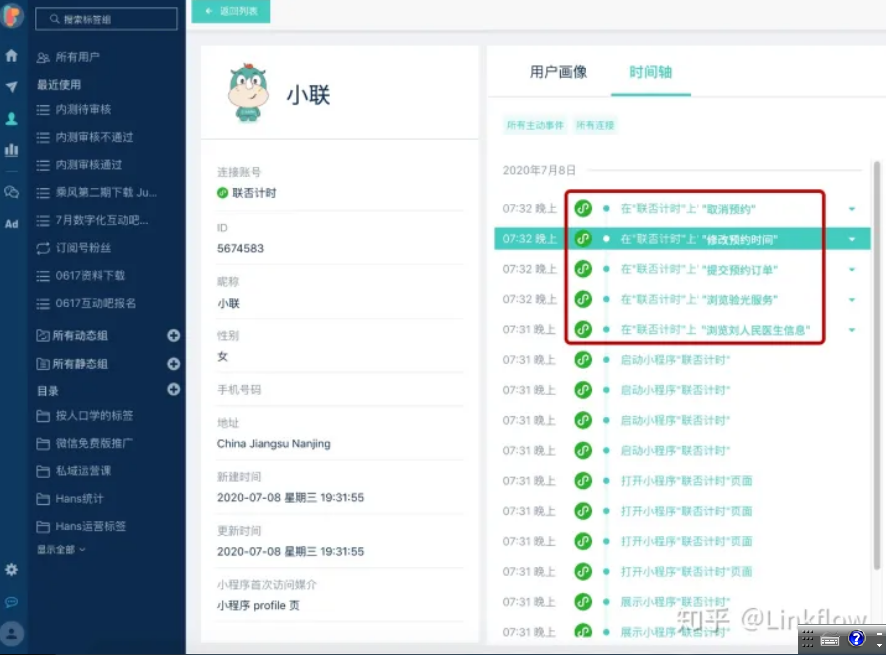
Task: Click the timeline vertical scrollbar
Action: pos(877,365)
